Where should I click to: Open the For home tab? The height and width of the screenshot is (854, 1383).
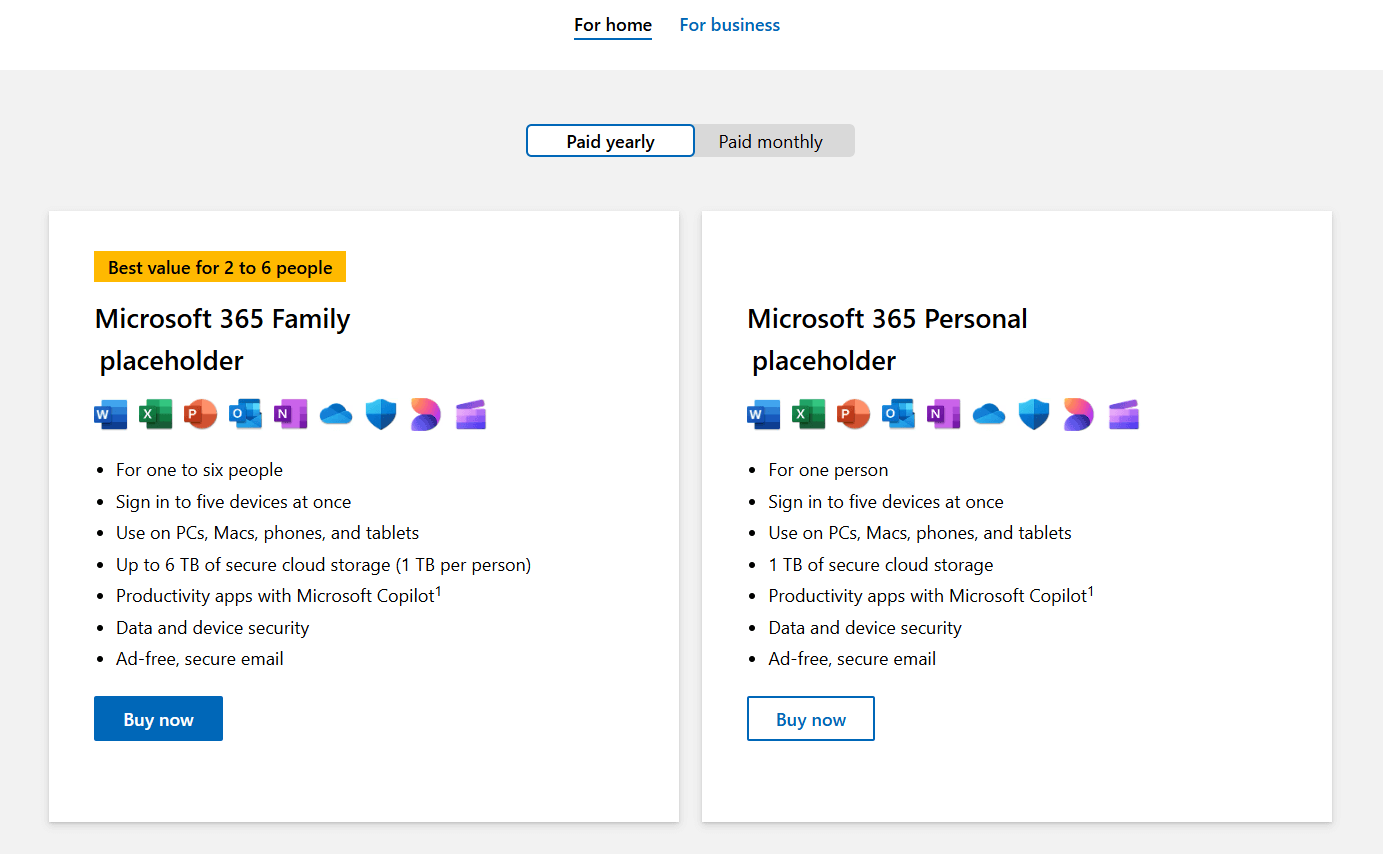coord(613,25)
